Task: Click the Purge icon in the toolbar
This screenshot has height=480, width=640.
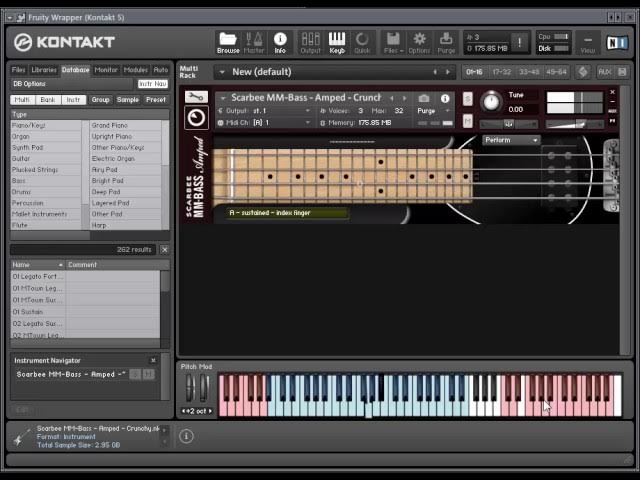Action: click(x=446, y=41)
